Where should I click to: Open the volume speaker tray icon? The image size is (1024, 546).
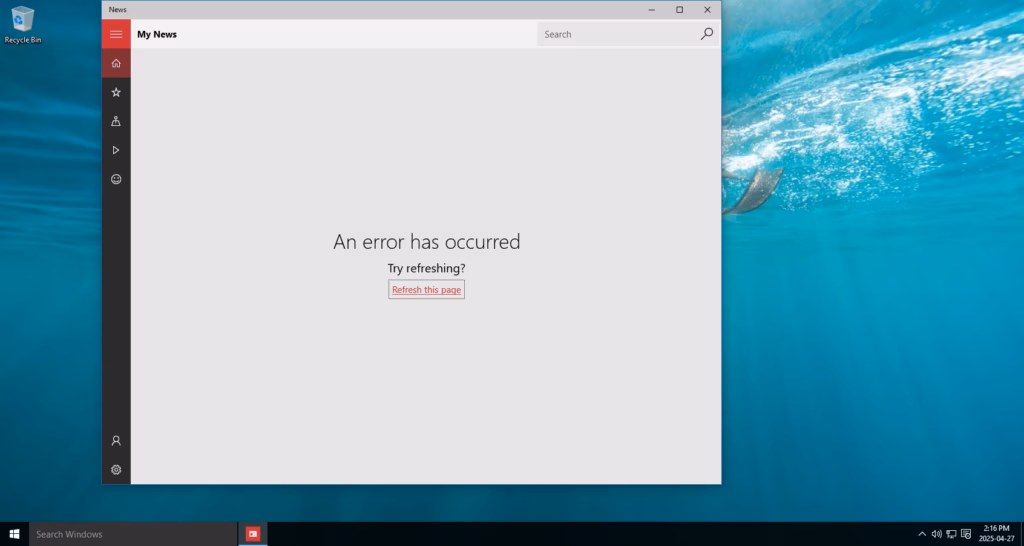point(936,534)
